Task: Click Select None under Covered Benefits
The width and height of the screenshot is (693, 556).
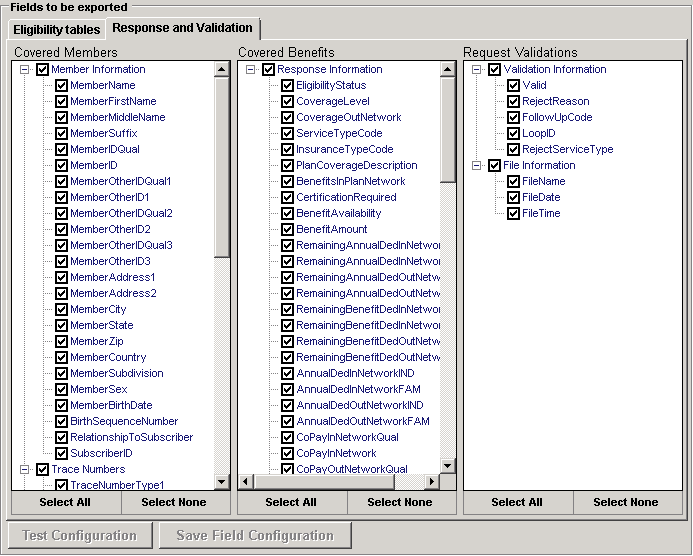Action: pos(400,502)
